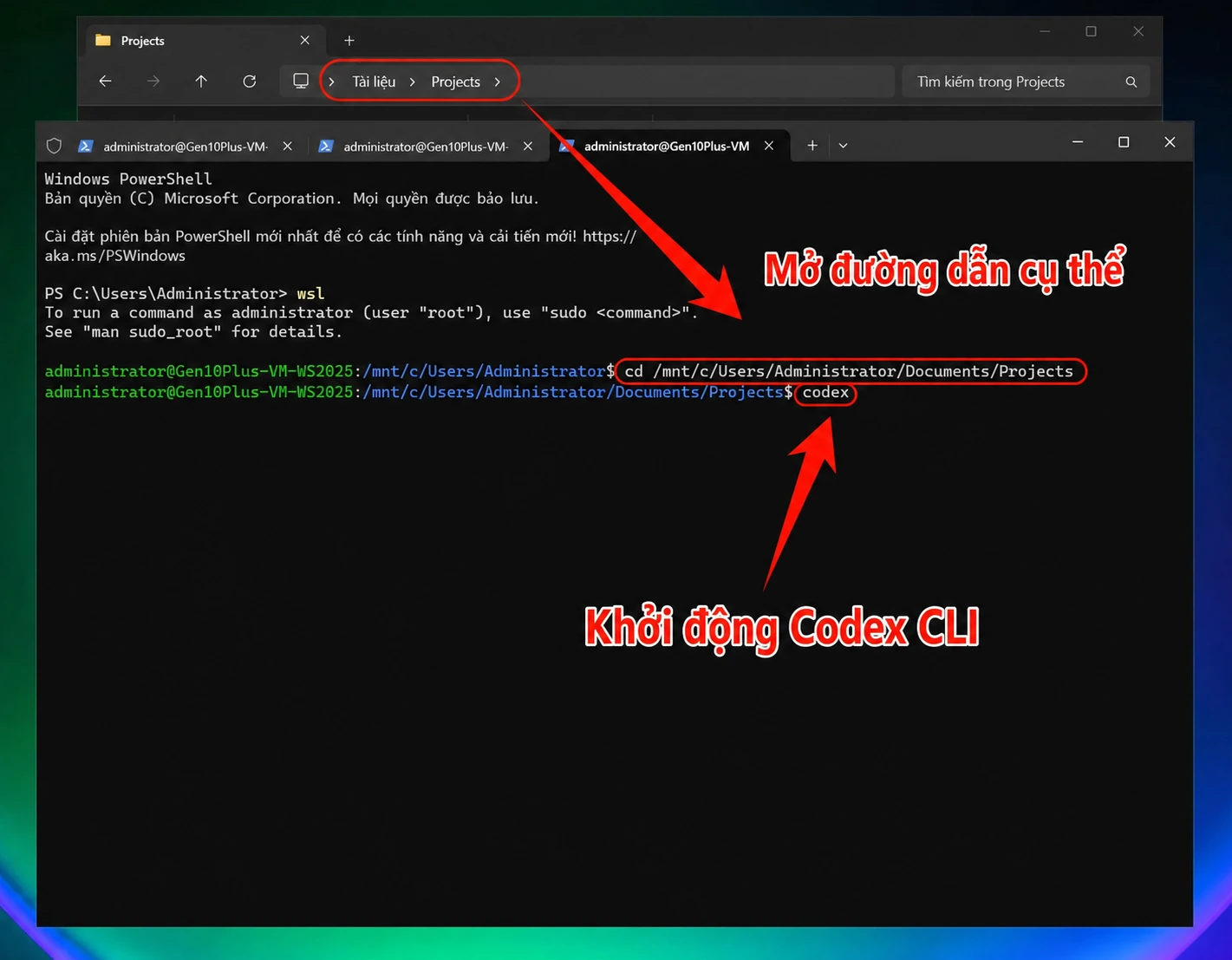Go back in the Projects File Explorer window
The height and width of the screenshot is (960, 1232).
pyautogui.click(x=105, y=82)
